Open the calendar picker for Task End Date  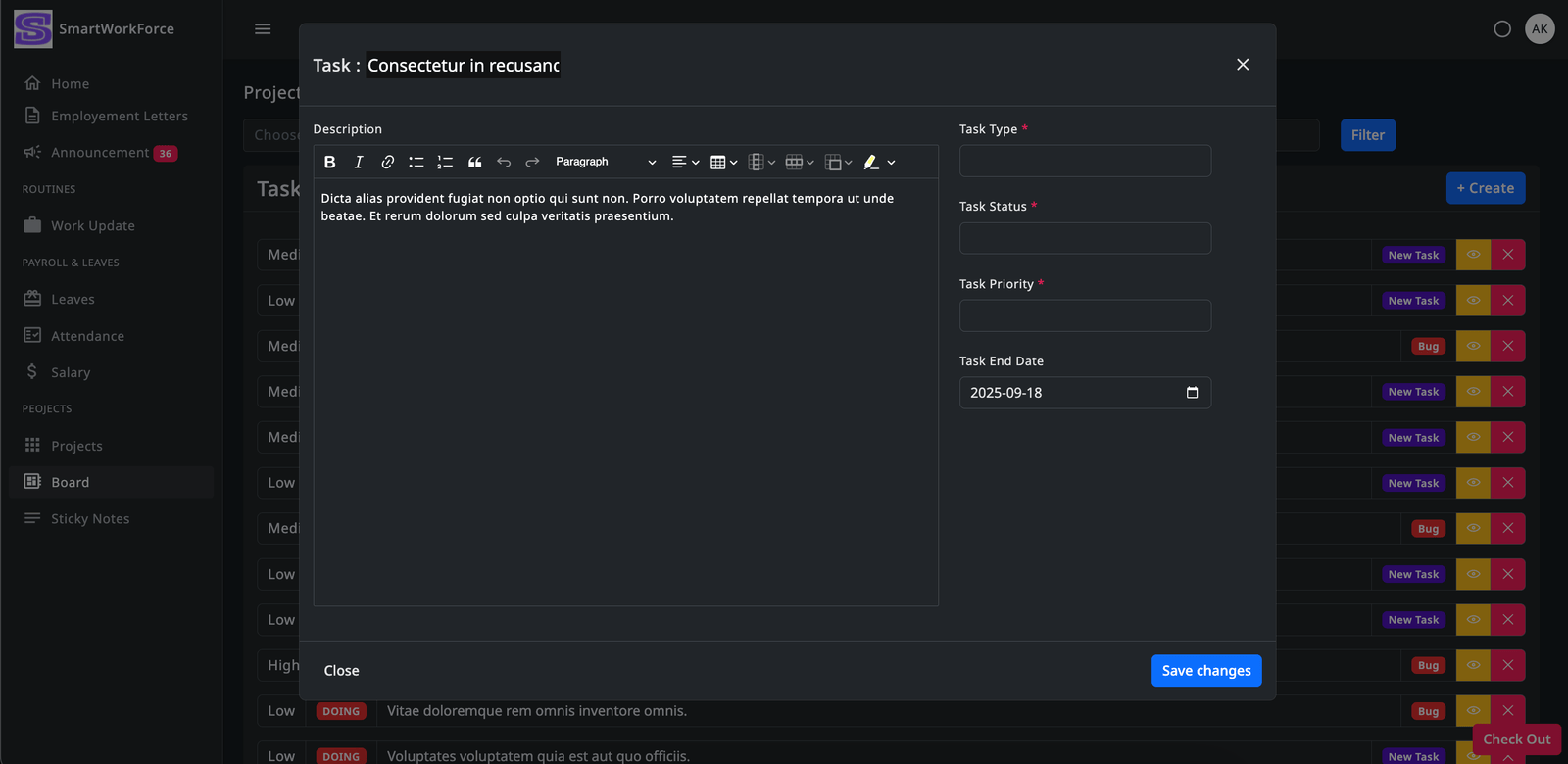(x=1192, y=393)
